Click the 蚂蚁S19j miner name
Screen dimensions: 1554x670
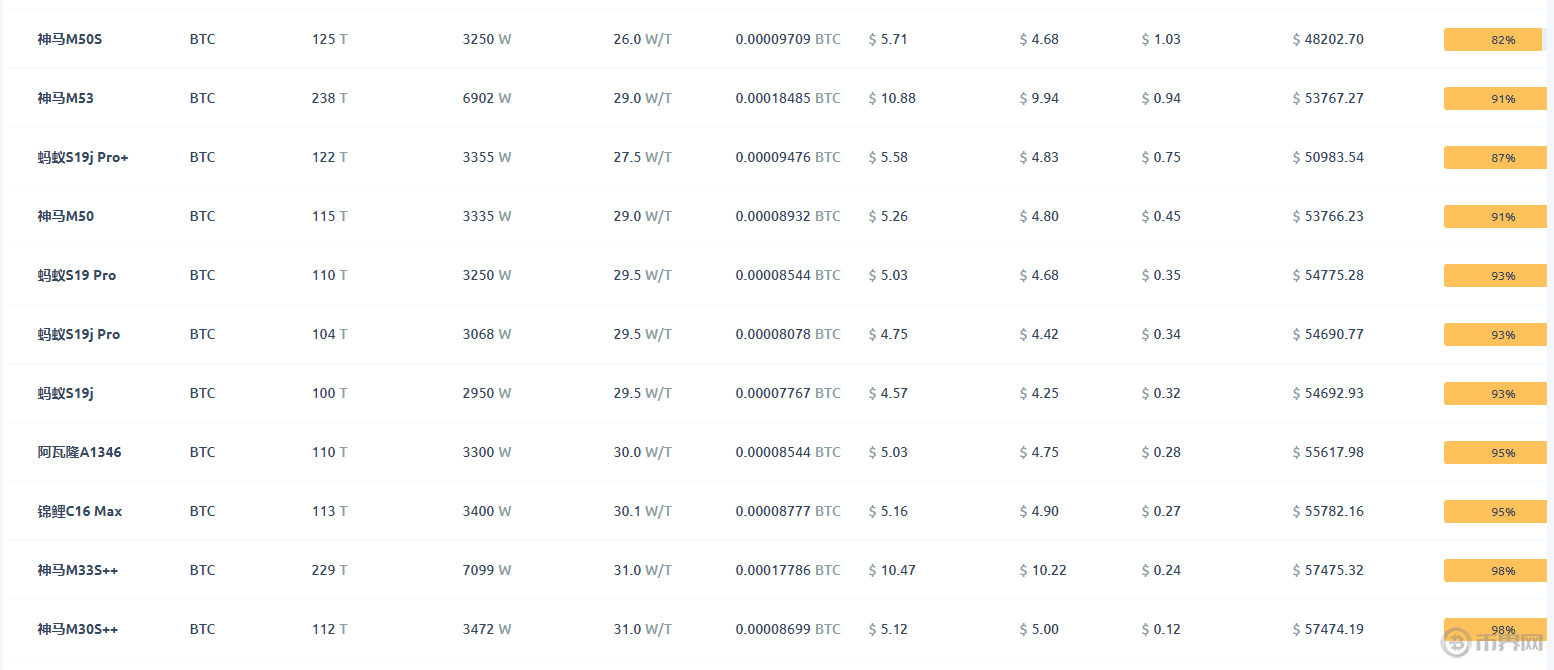tap(66, 393)
